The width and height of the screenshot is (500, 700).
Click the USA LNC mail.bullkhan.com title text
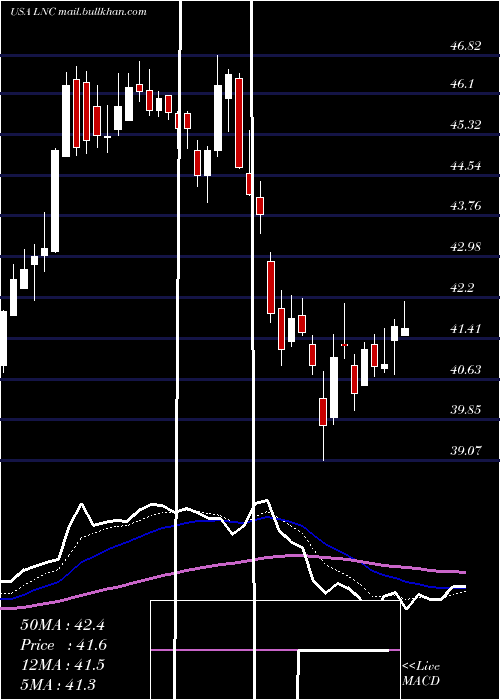tap(78, 12)
